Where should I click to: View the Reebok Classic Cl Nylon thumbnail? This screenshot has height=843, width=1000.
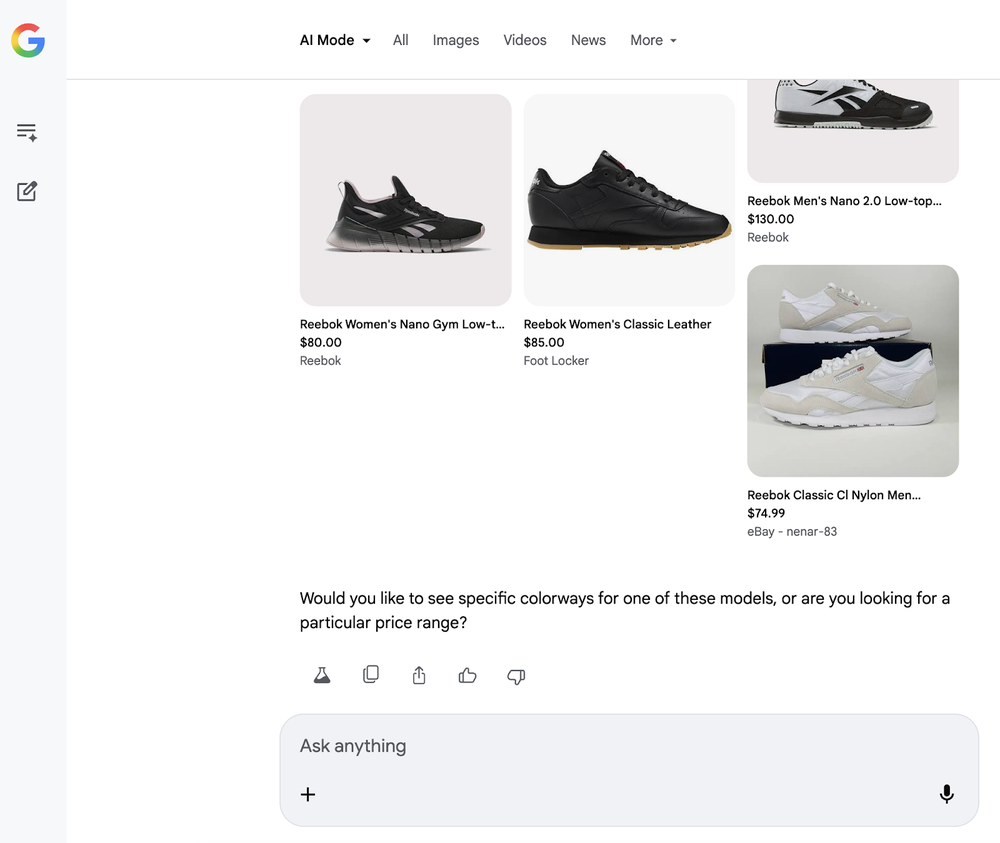pos(852,370)
